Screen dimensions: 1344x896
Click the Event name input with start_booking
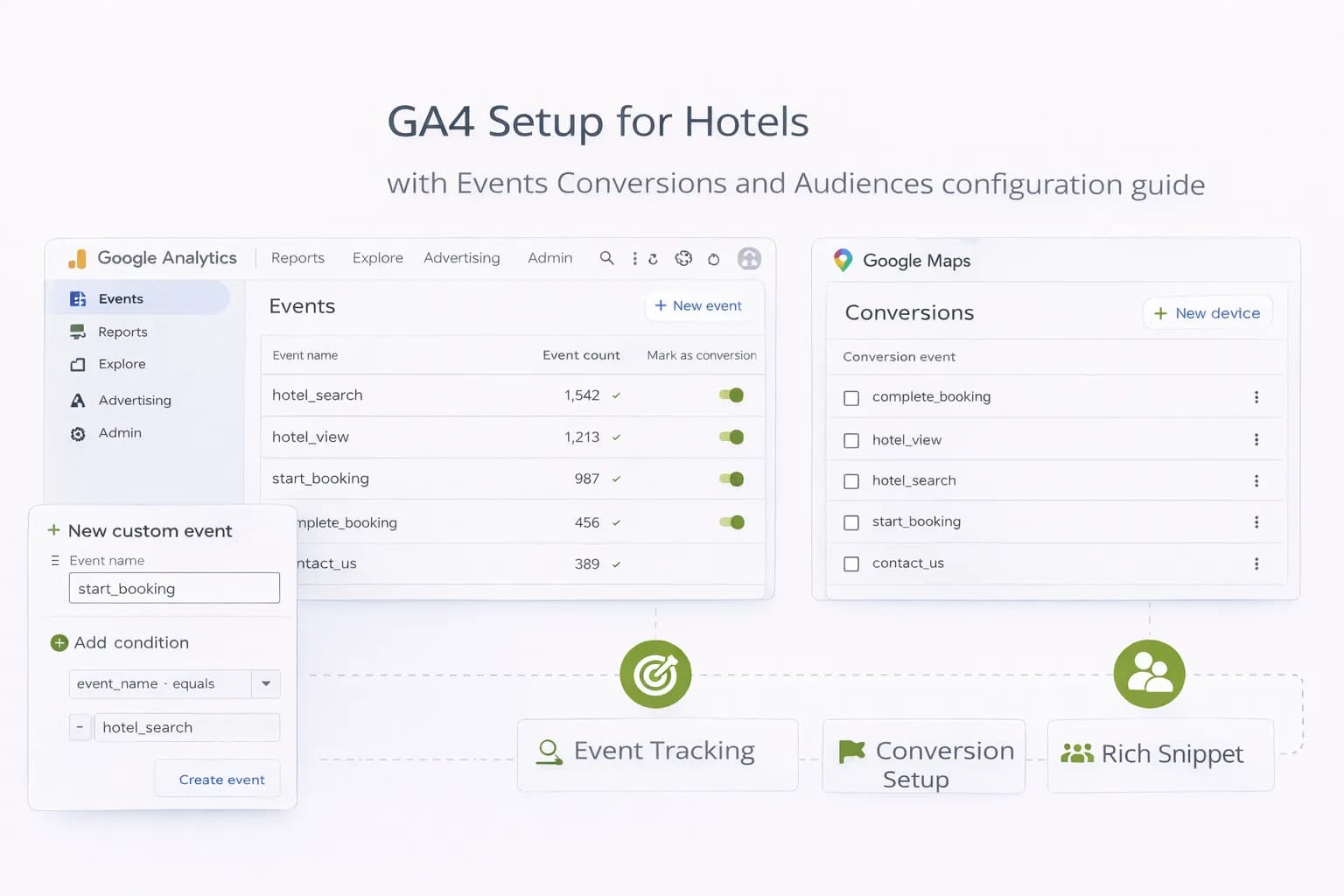174,588
